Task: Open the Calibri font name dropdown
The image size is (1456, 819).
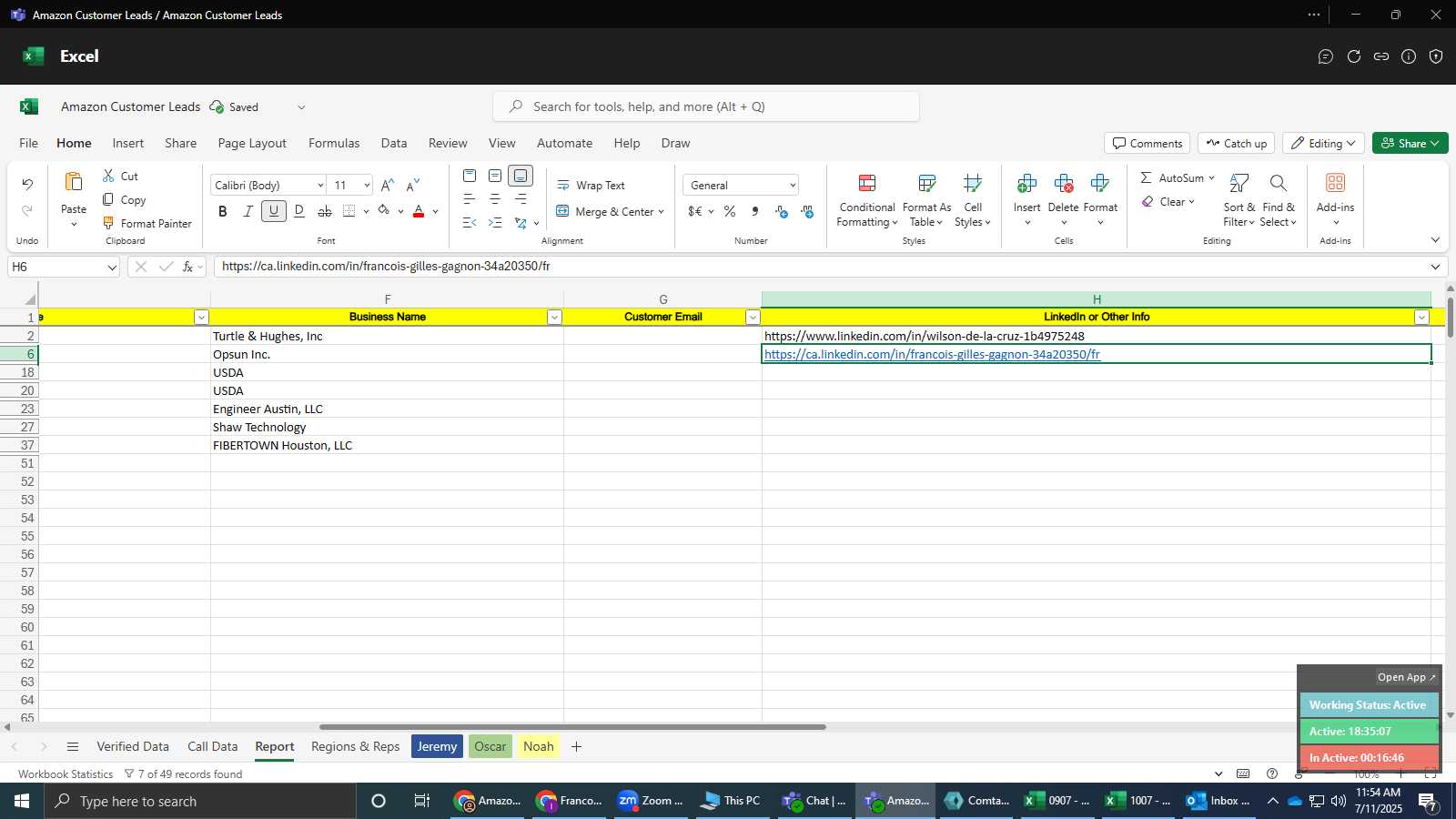Action: pos(320,186)
